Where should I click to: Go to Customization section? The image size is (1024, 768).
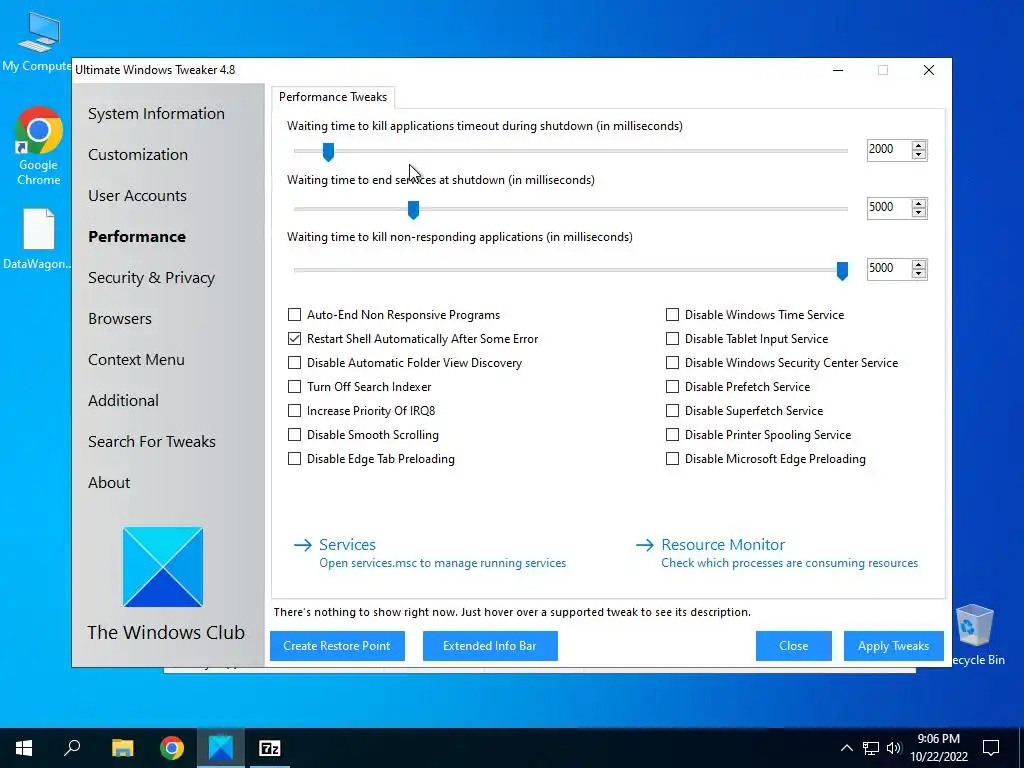(138, 155)
